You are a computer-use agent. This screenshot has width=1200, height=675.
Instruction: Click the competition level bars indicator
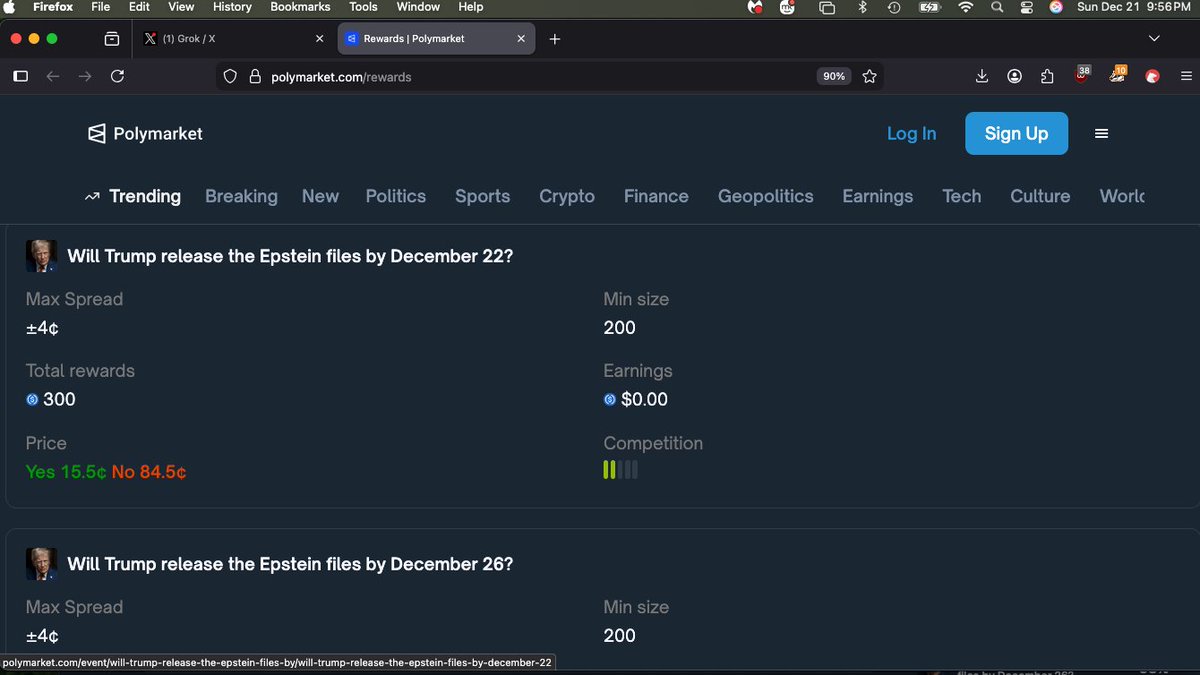pyautogui.click(x=620, y=470)
